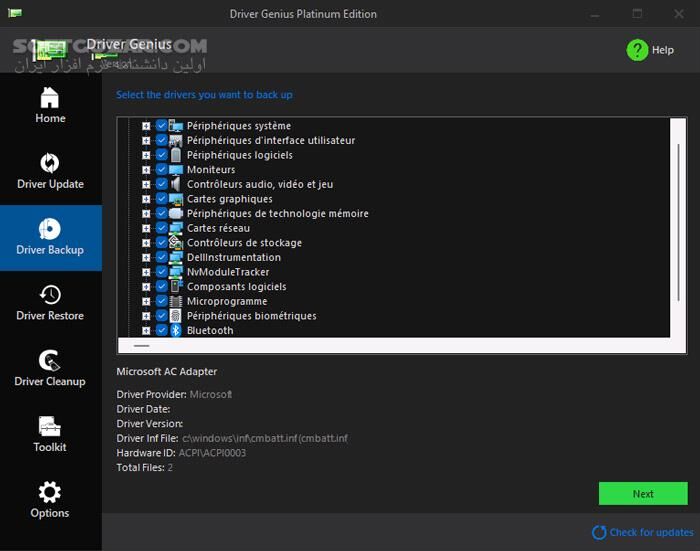700x551 pixels.
Task: Click the DellInstrumentation device icon
Action: pos(175,258)
